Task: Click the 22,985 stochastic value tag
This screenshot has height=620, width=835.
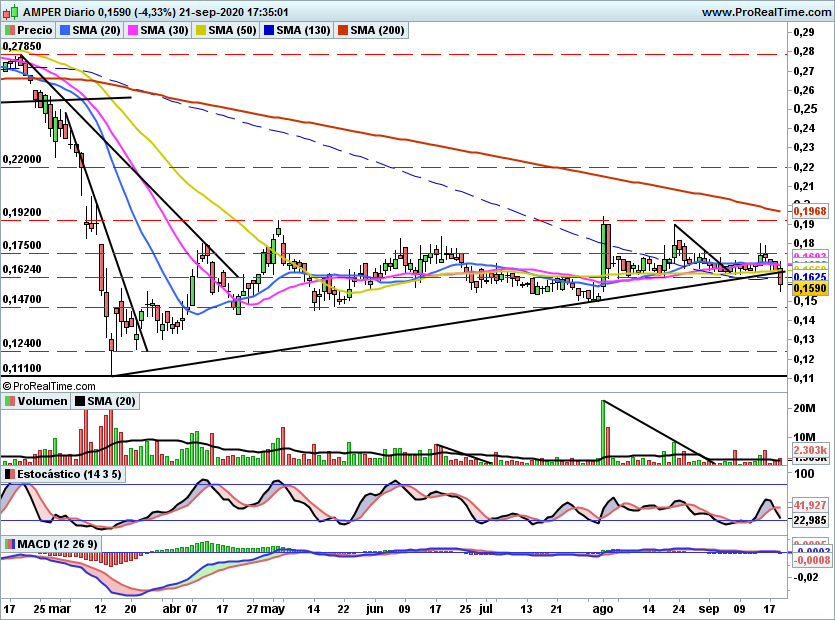Action: (810, 520)
